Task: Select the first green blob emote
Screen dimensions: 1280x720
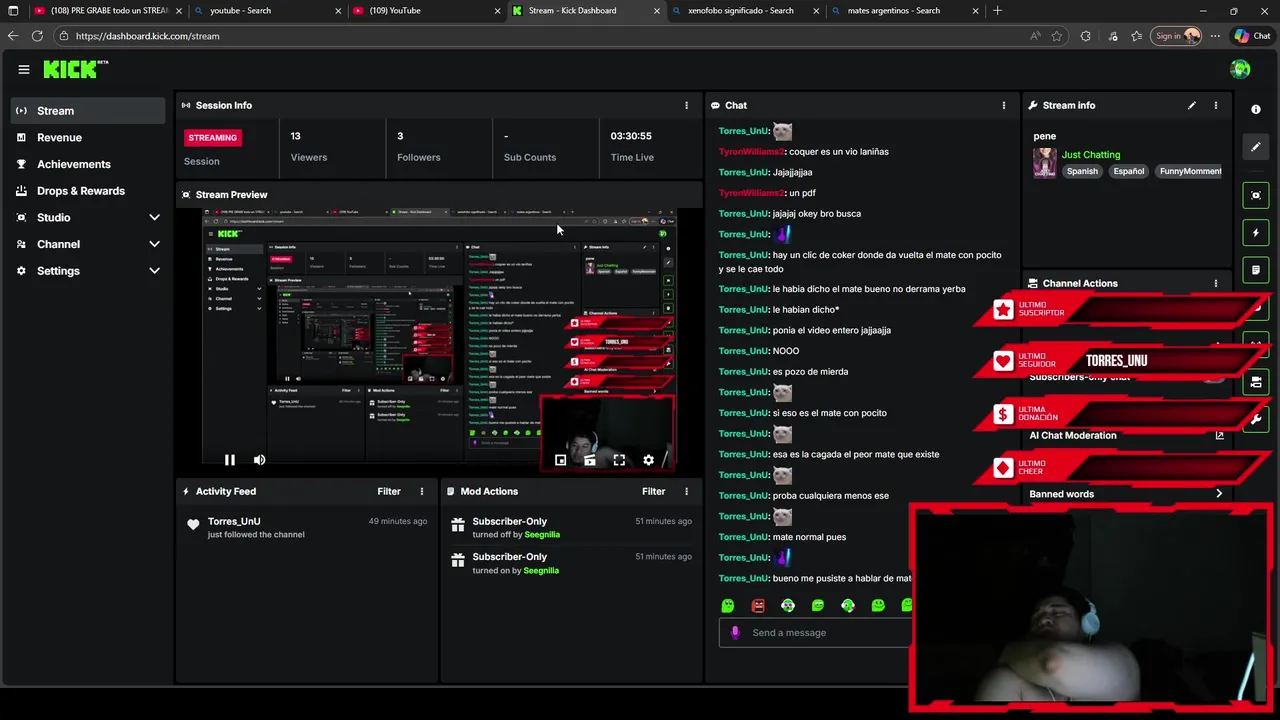Action: [728, 605]
